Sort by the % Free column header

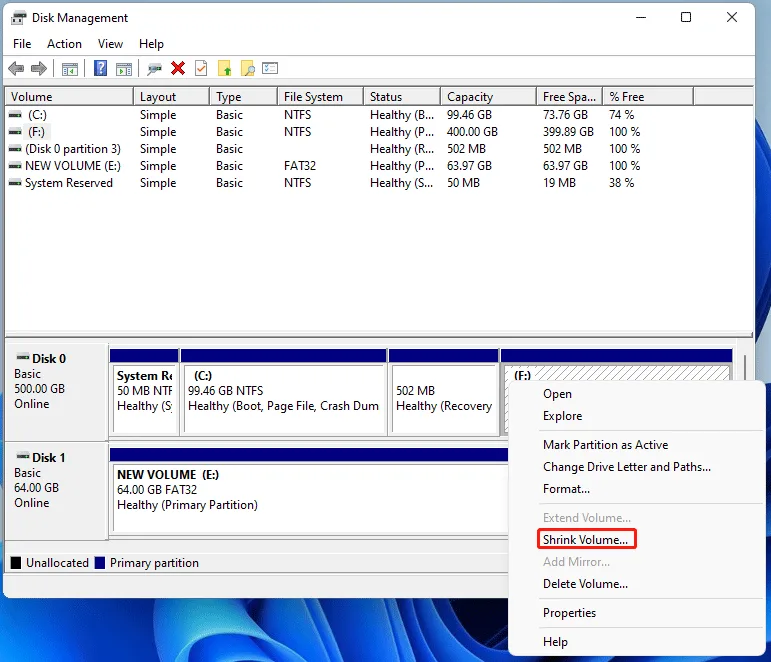tap(649, 97)
